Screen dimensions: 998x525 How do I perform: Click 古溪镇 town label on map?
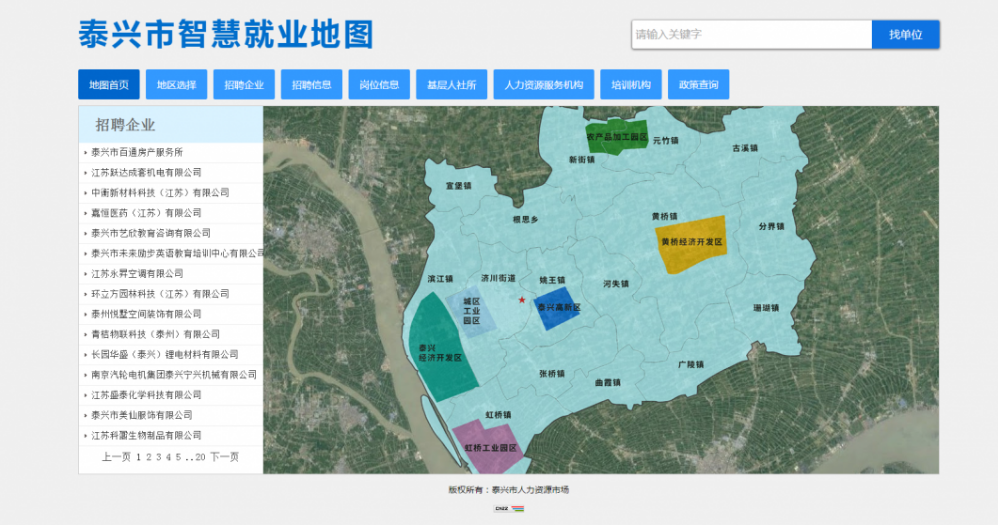tap(745, 148)
